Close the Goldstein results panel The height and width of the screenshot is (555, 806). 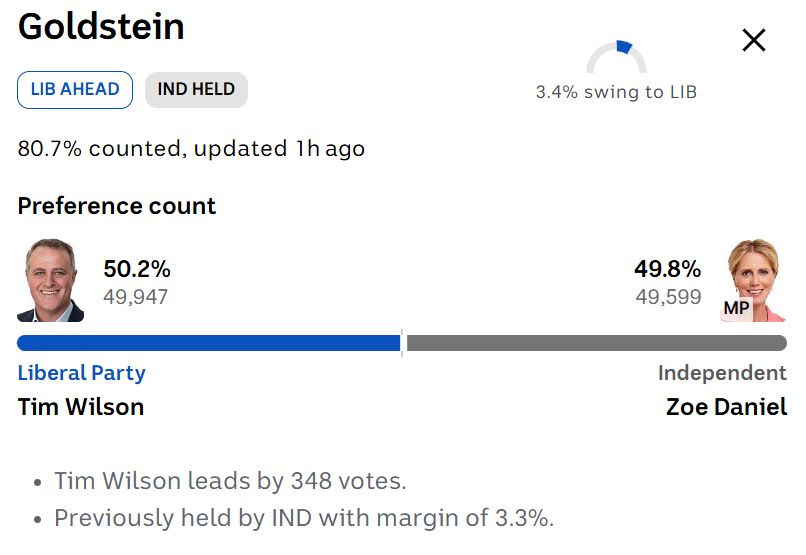753,40
